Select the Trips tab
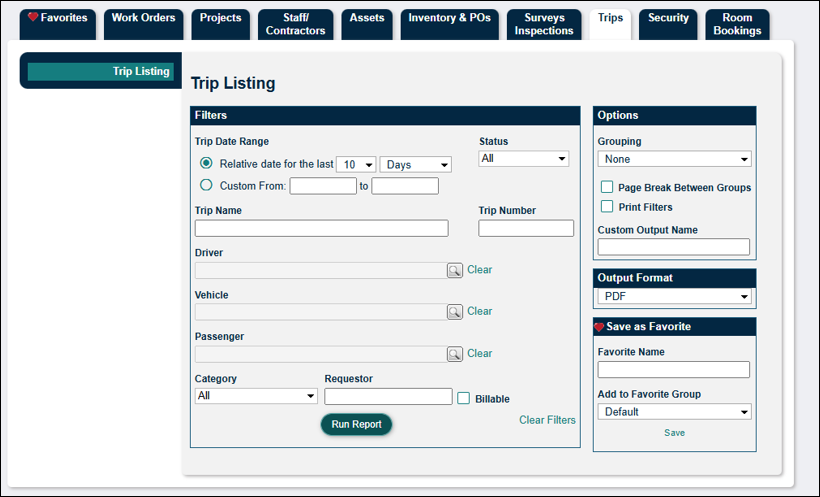 pos(610,24)
